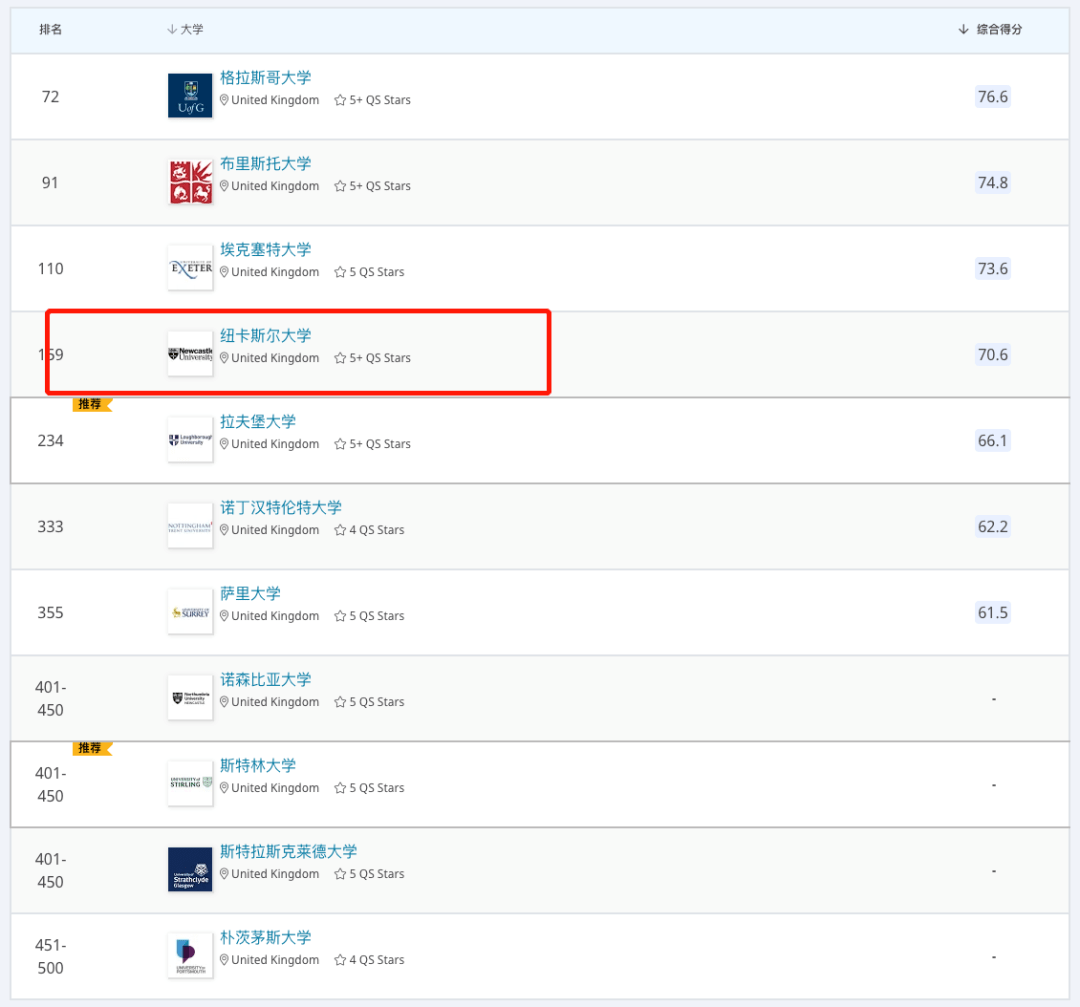Click the 推荐 badge on 斯特林大学 row
The height and width of the screenshot is (1007, 1080).
(x=92, y=748)
